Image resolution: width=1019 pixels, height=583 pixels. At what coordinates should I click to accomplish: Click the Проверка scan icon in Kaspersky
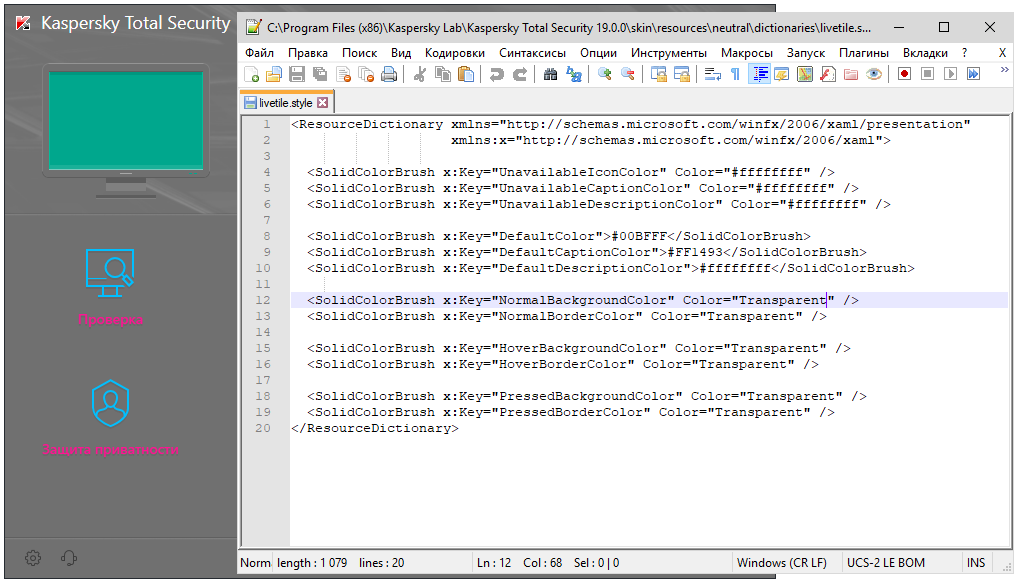click(110, 273)
